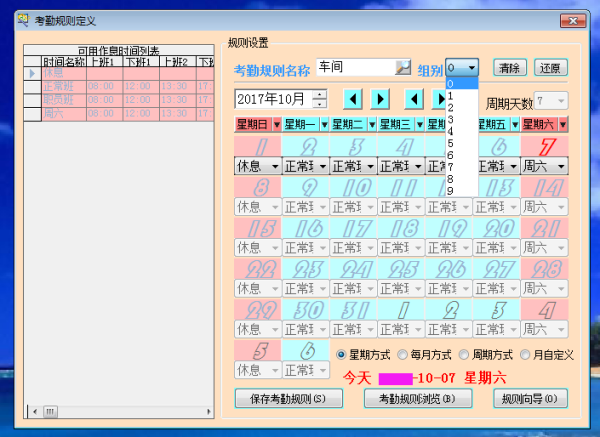Image resolution: width=600 pixels, height=437 pixels.
Task: Collapse the 组别 combo box arrow
Action: (x=472, y=68)
